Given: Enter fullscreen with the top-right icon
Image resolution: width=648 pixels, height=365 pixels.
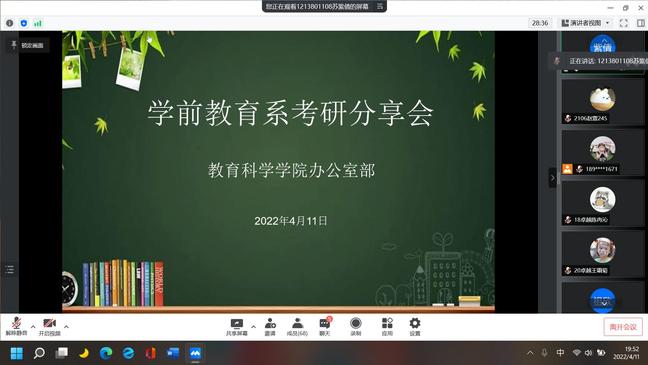Looking at the screenshot, I should click(x=624, y=23).
